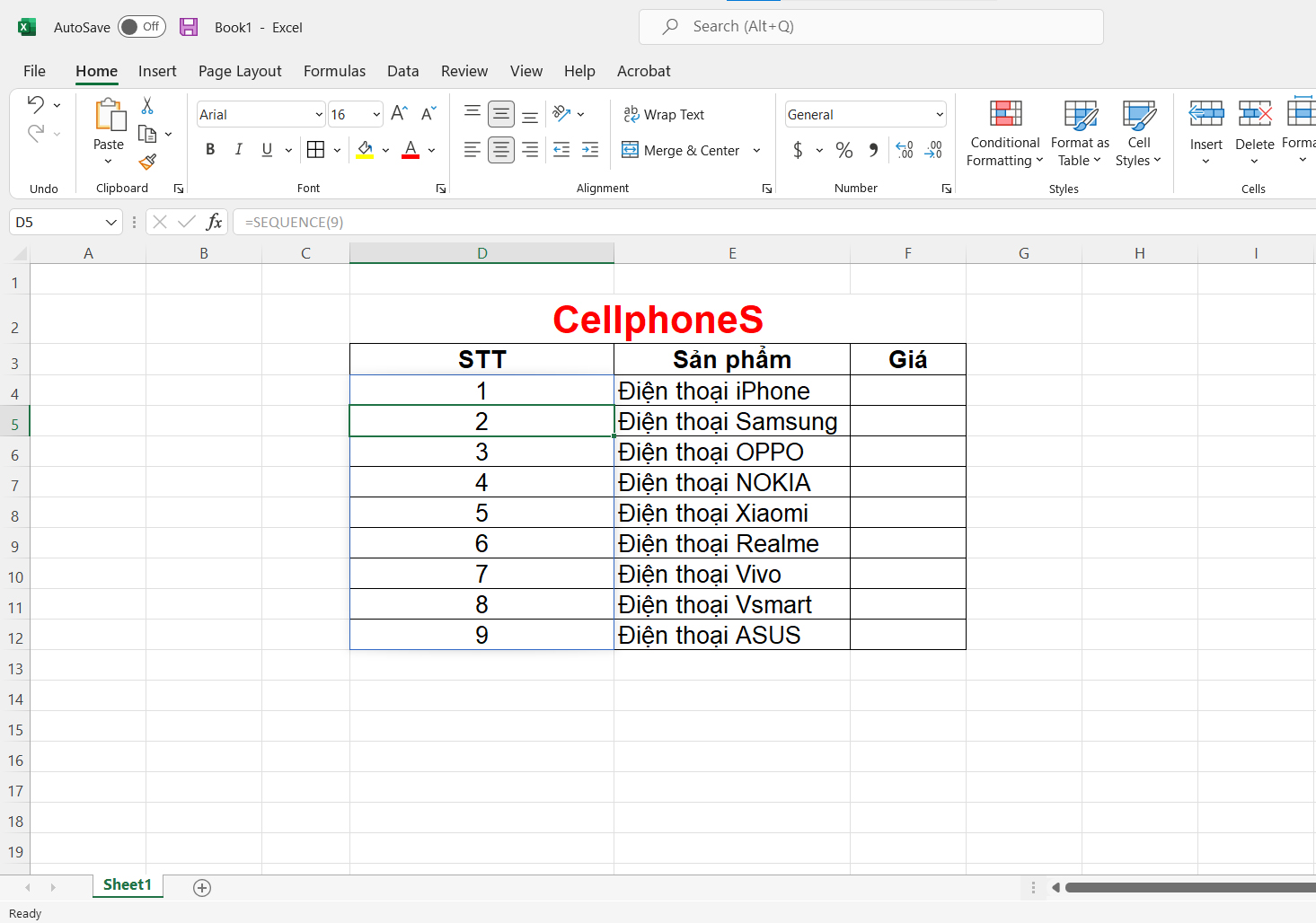Open the Acrobat tab

[x=644, y=71]
